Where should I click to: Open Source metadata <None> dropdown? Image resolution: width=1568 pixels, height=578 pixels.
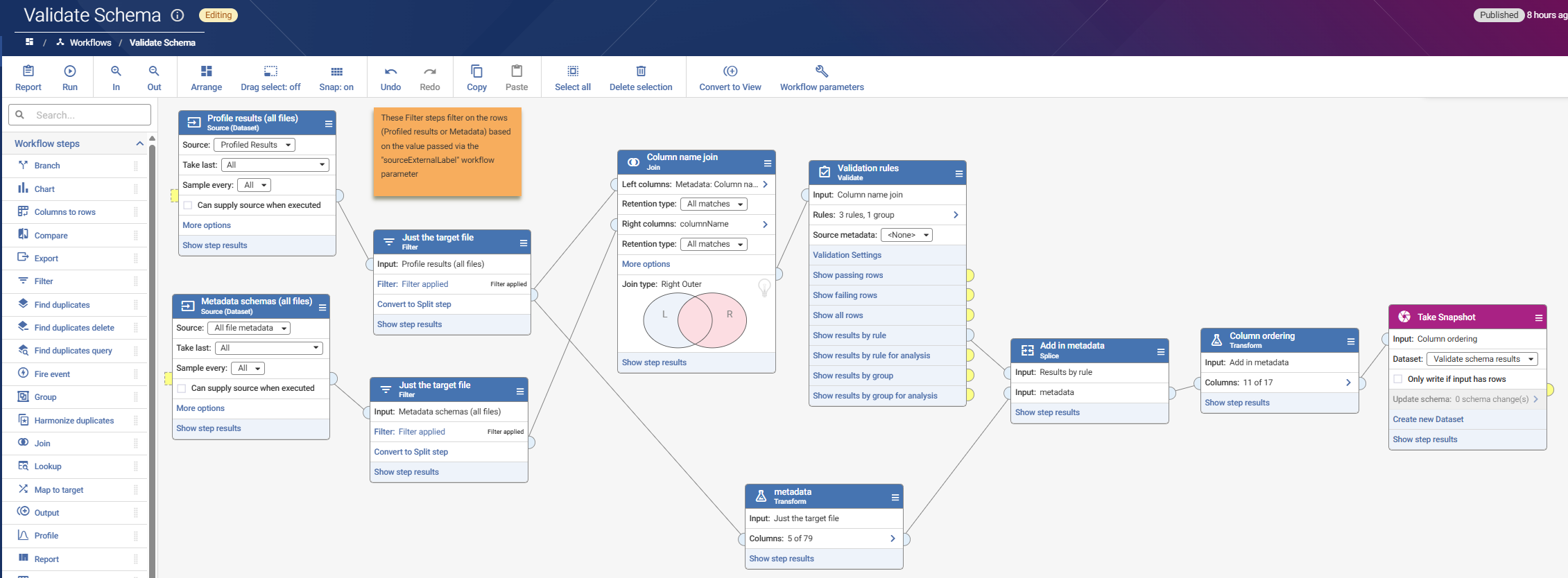point(906,235)
